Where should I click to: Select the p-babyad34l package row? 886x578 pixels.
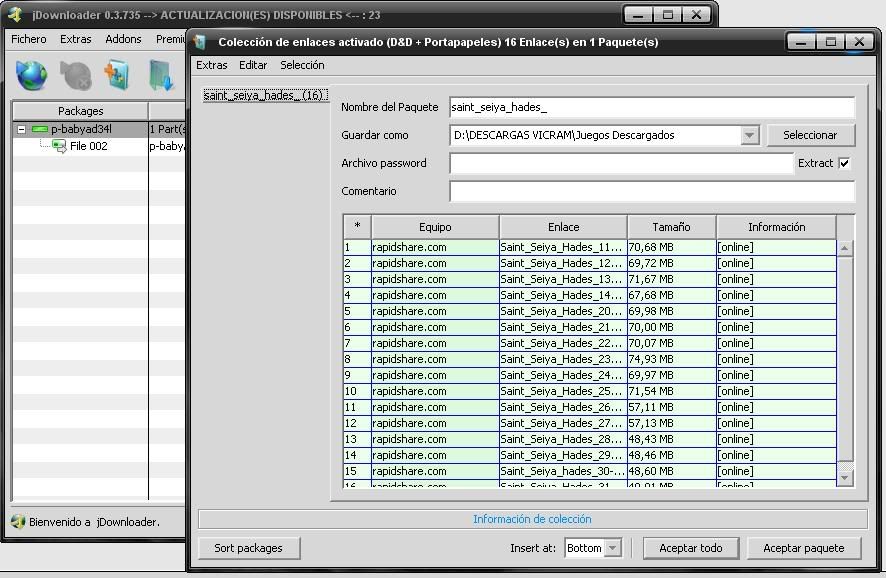point(99,129)
